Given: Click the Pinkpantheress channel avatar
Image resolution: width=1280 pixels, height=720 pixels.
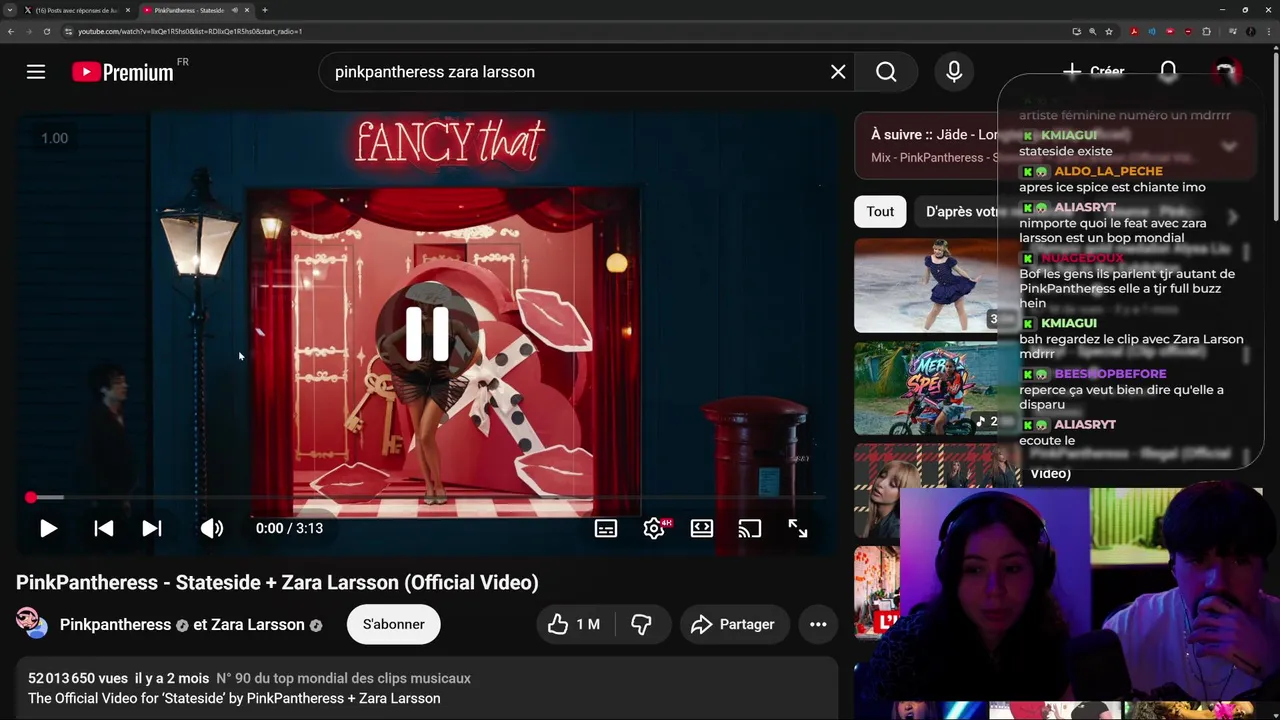Looking at the screenshot, I should tap(32, 623).
